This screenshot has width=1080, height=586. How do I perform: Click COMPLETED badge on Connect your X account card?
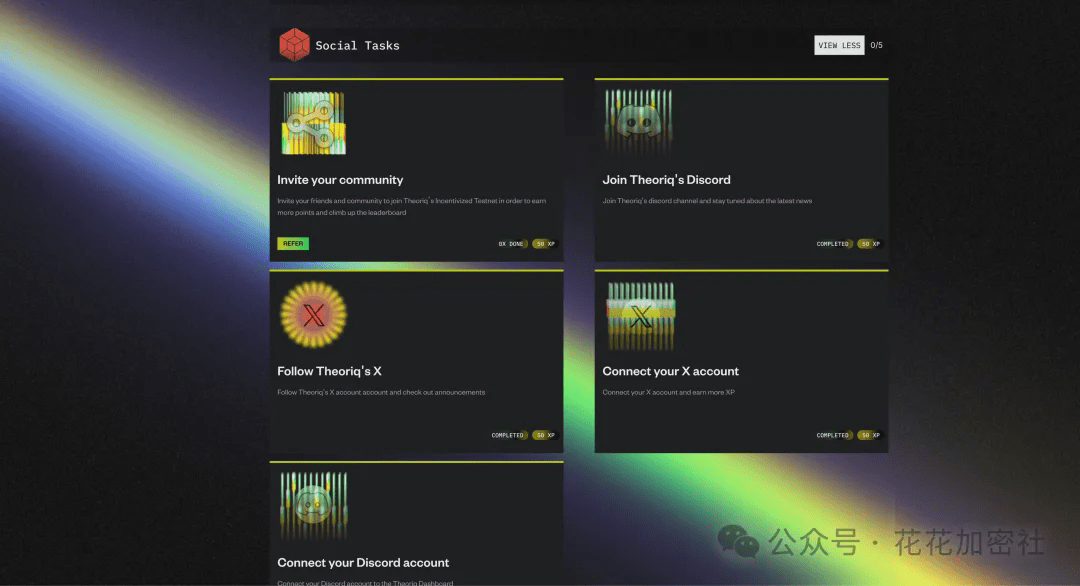pos(833,435)
